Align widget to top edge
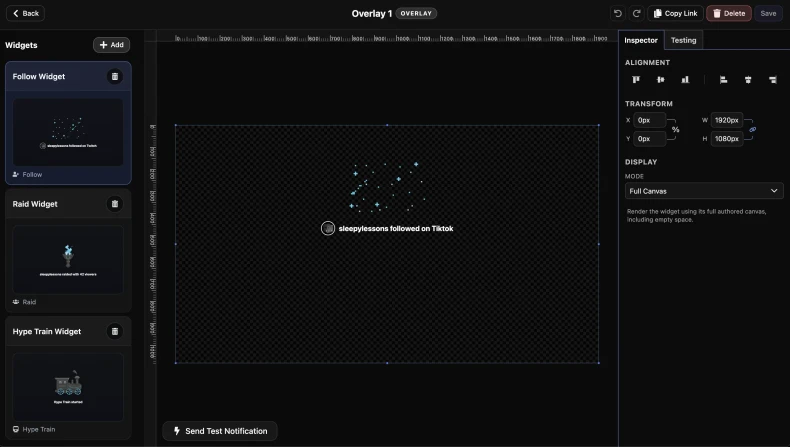The height and width of the screenshot is (447, 790). coord(636,80)
